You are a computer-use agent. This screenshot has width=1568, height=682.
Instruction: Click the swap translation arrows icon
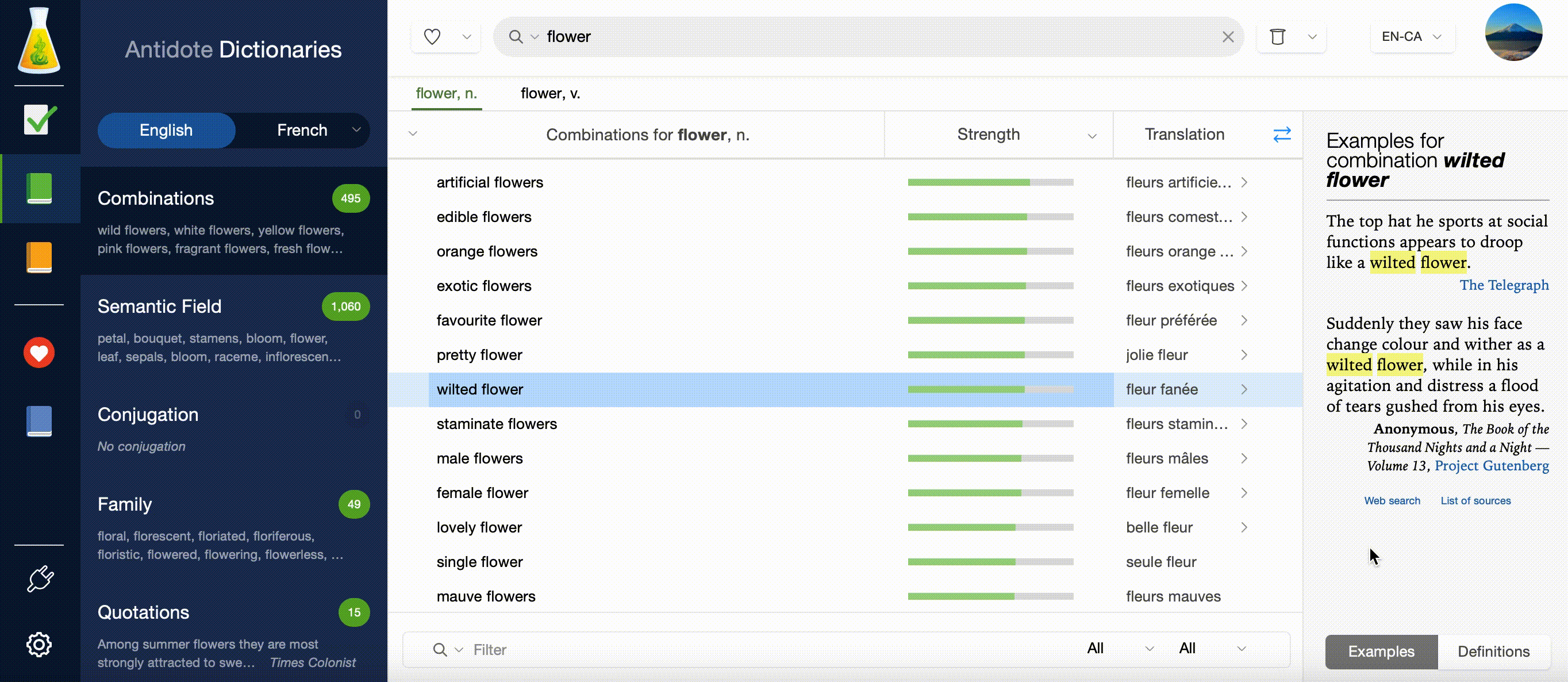(x=1282, y=135)
